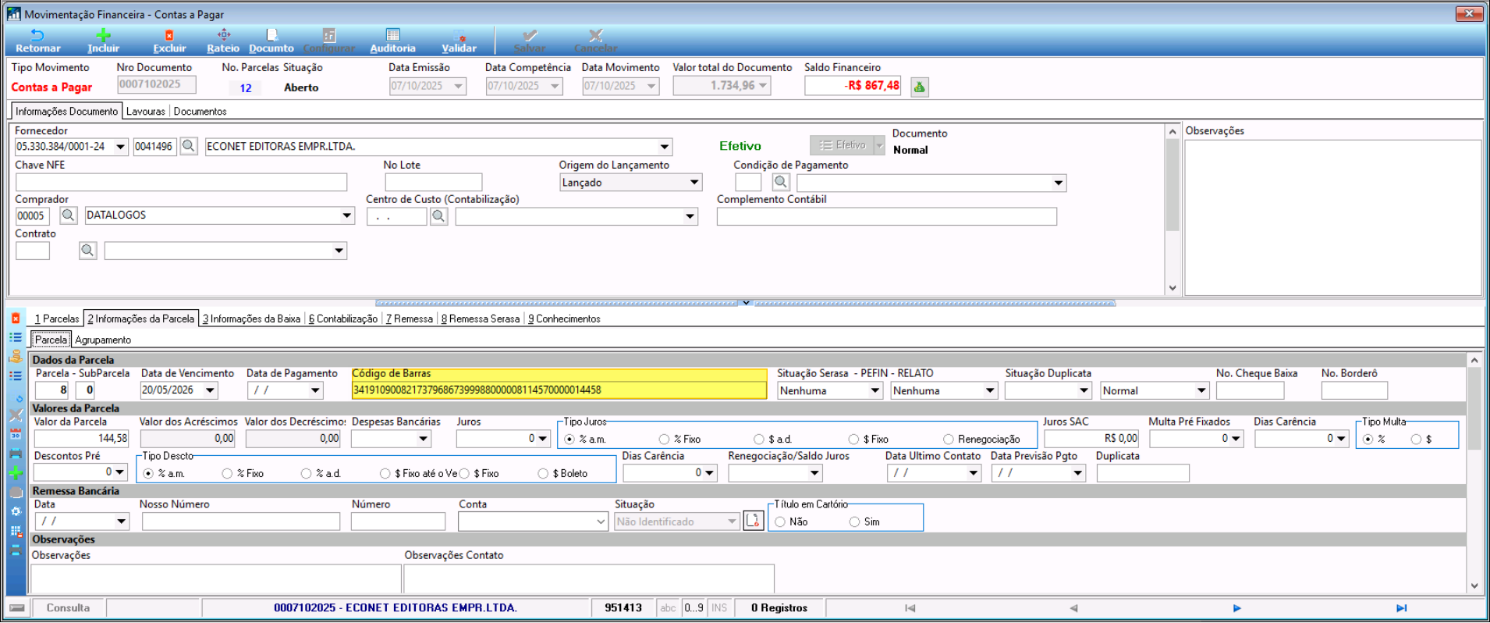Look up buyer with the Comprador magnifier

[68, 215]
